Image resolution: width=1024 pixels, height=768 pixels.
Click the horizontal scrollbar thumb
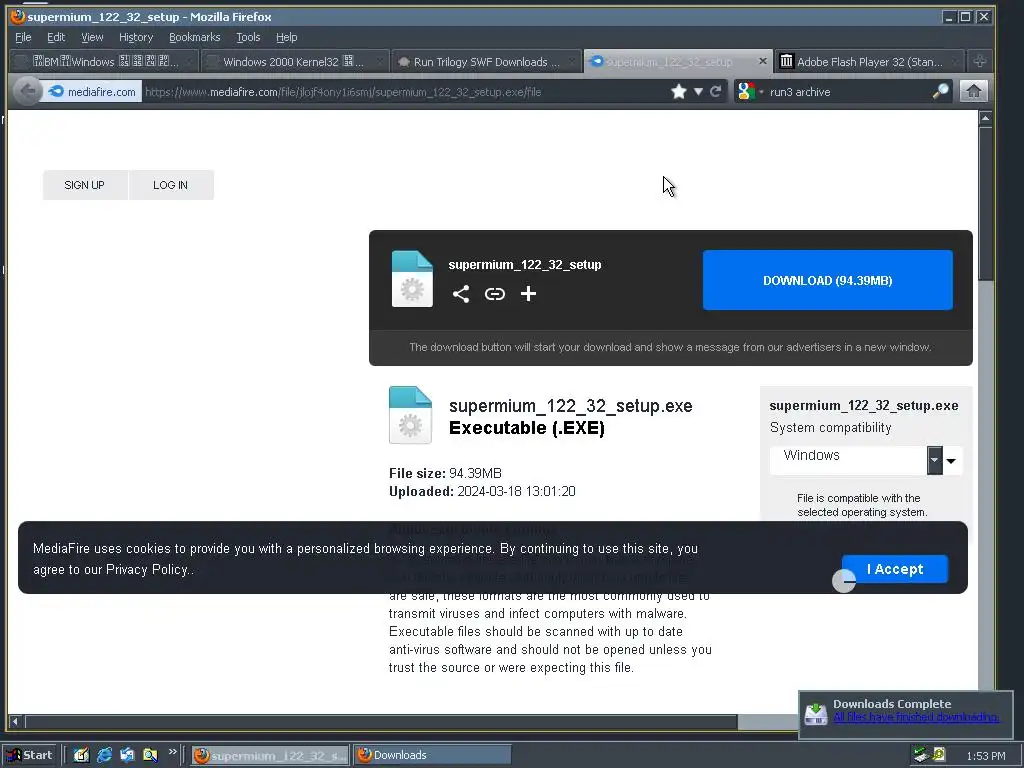381,722
